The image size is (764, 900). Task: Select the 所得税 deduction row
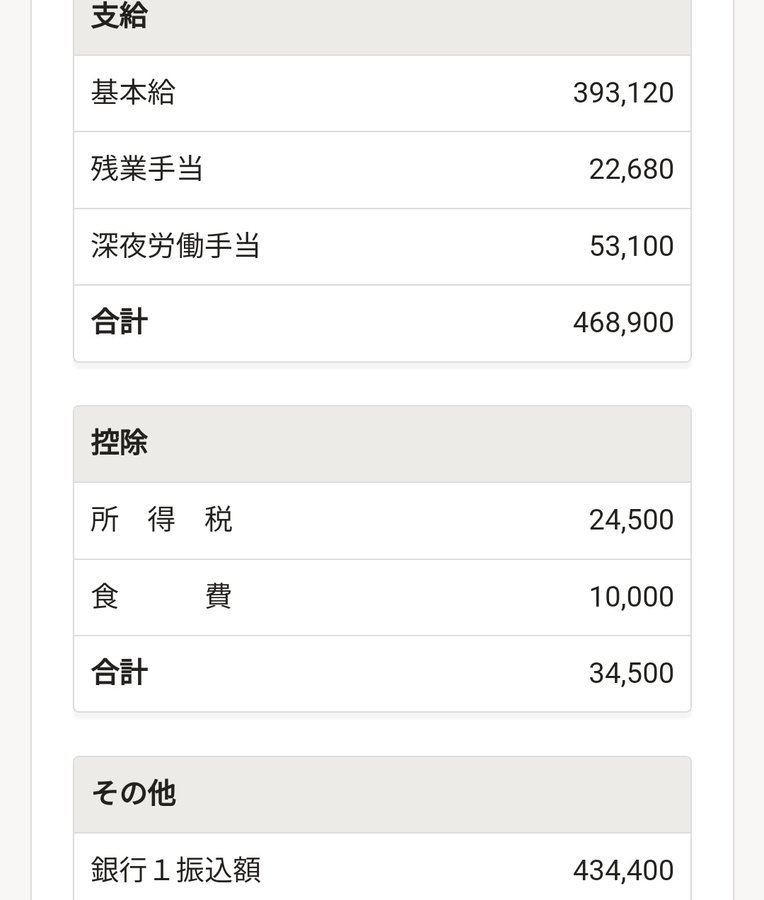click(382, 521)
